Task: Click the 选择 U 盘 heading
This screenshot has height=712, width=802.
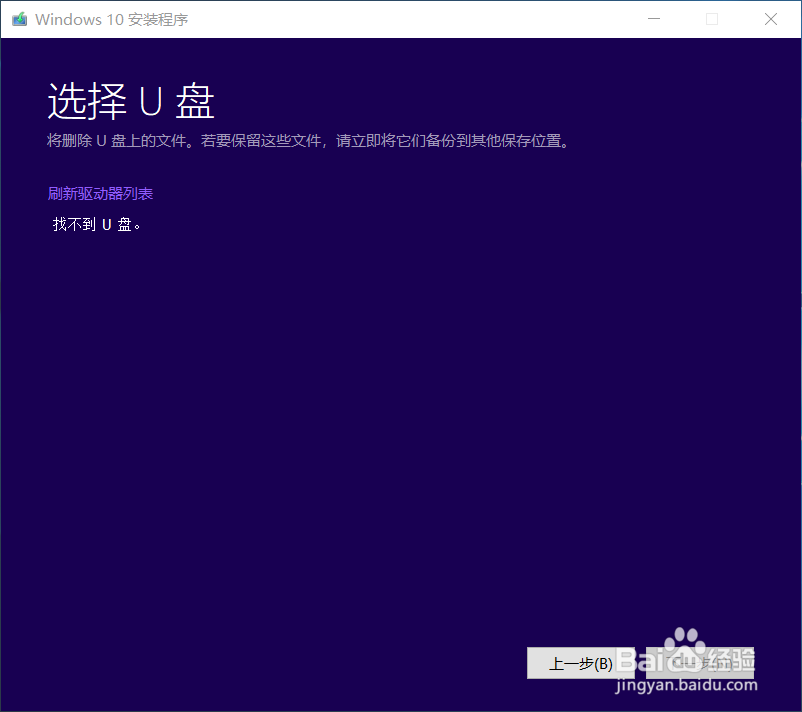Action: [x=131, y=101]
